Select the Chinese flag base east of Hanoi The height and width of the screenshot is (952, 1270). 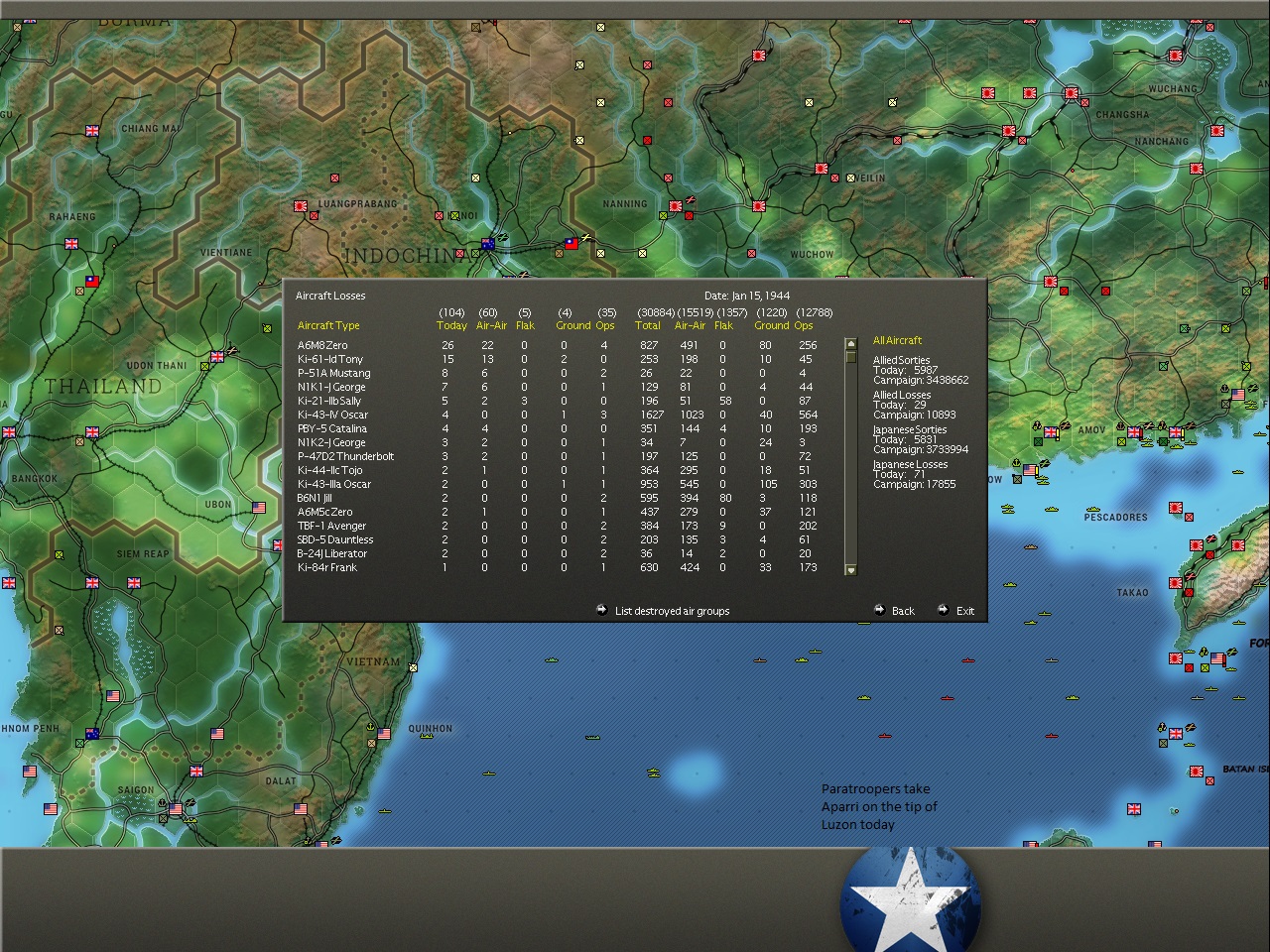coord(571,243)
